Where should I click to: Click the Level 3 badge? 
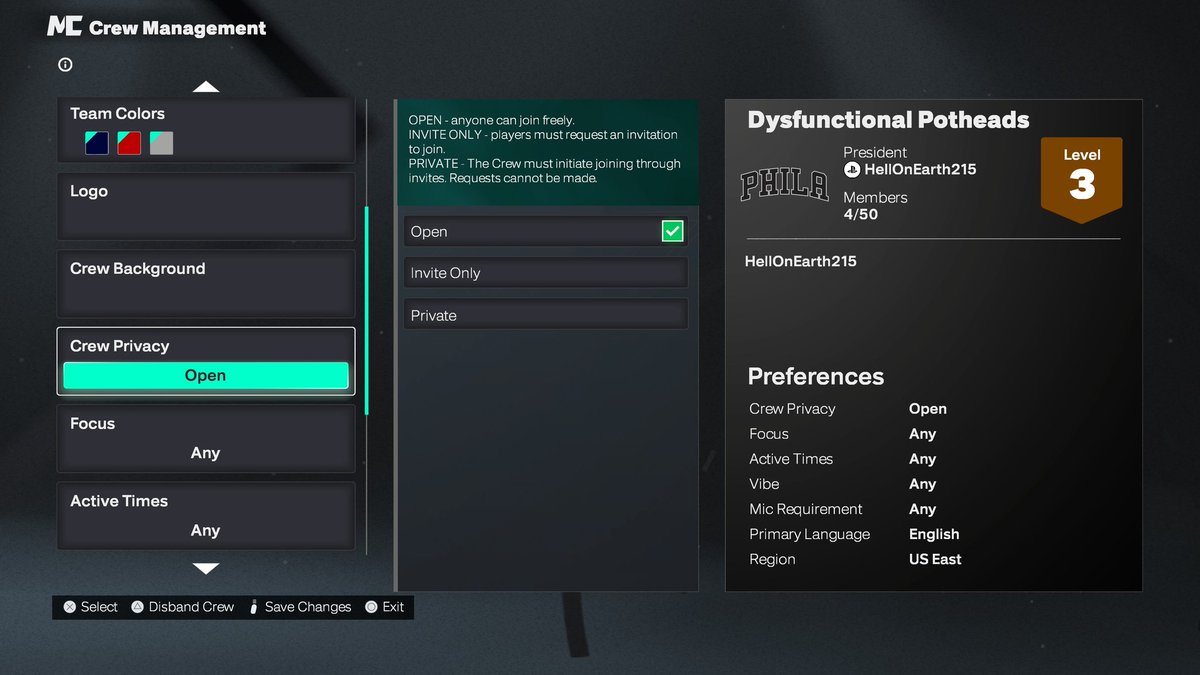(x=1082, y=179)
